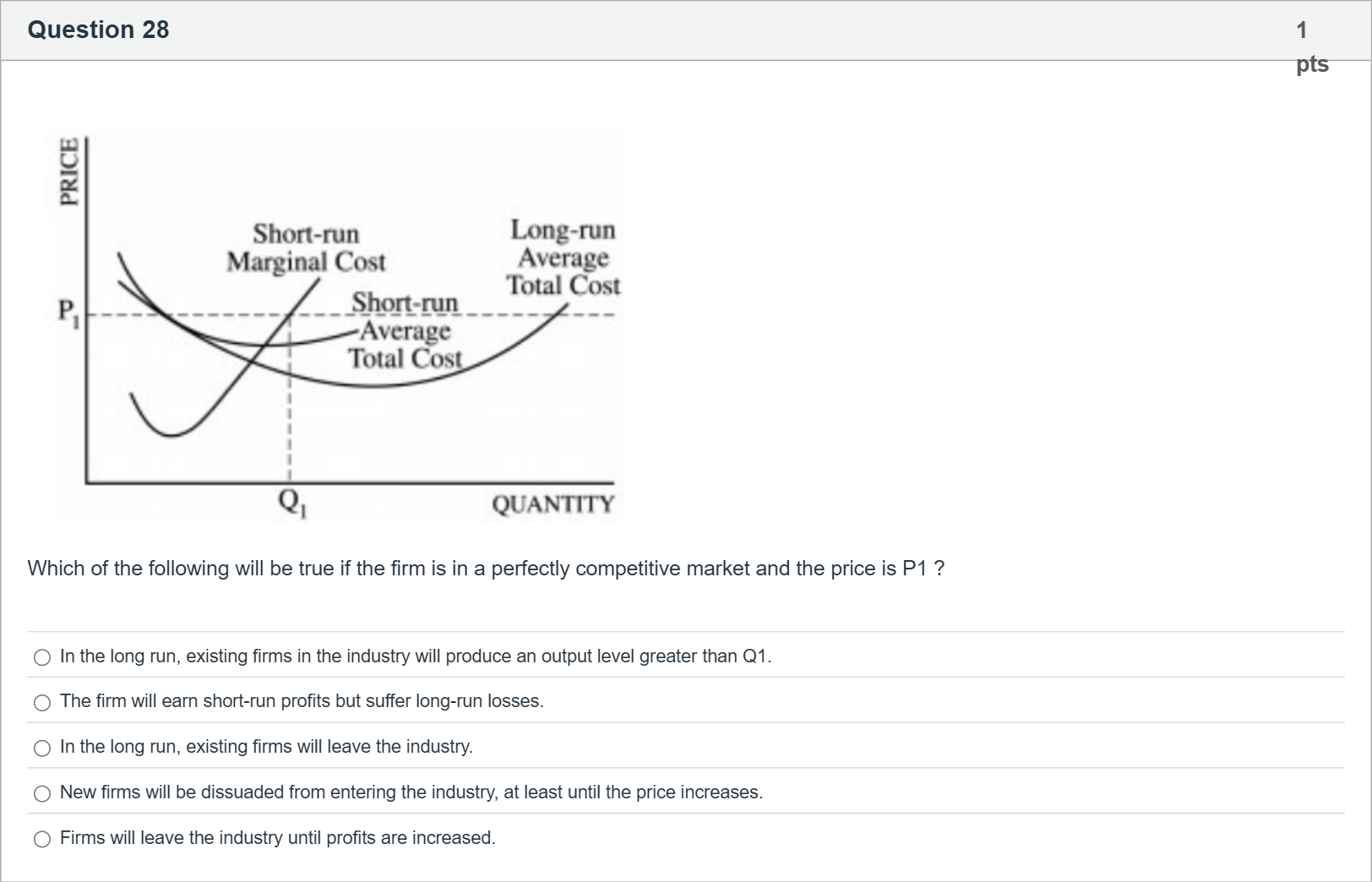
Task: Click answer text 'New firms will be dissuaded'
Action: coord(411,792)
